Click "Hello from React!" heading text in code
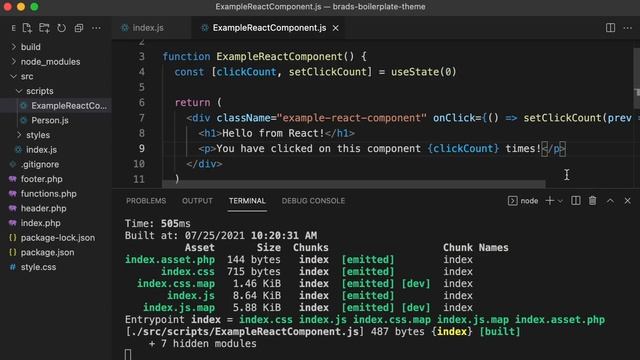Viewport: 640px width, 360px height. [x=273, y=133]
